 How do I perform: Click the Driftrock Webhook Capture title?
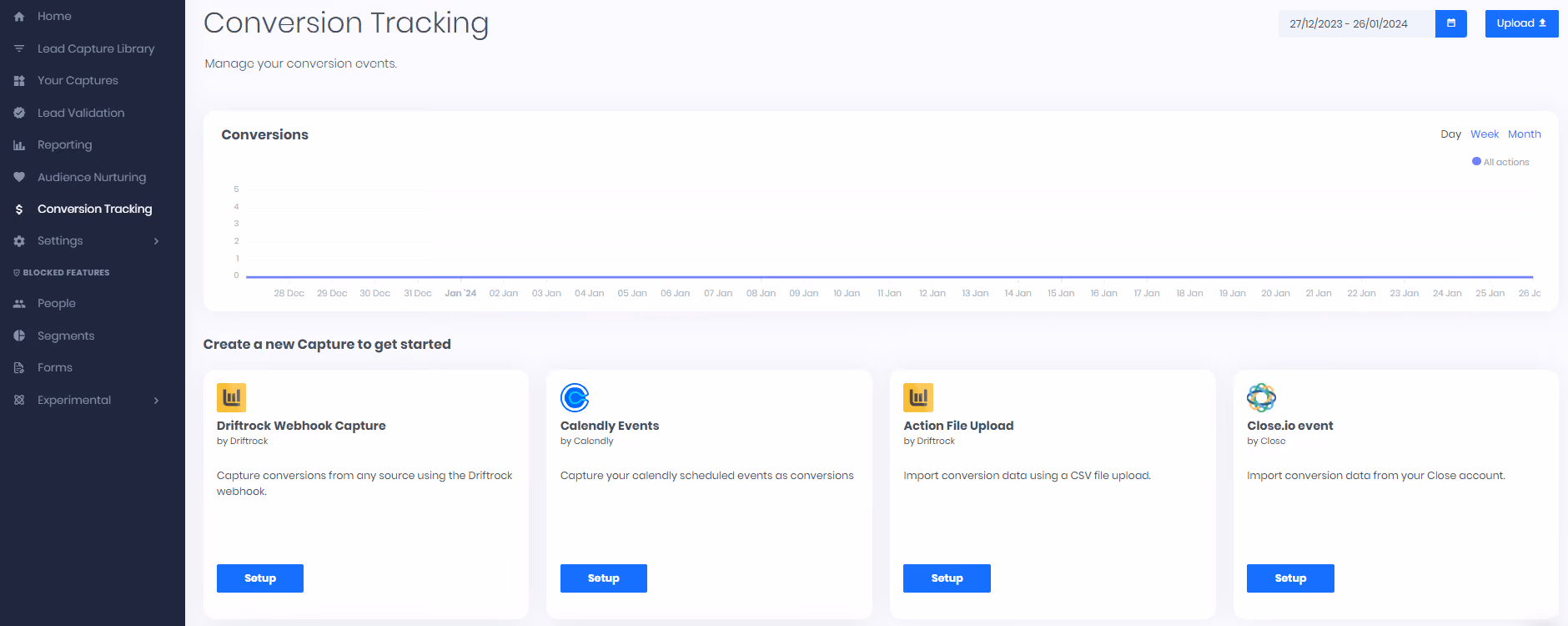click(301, 426)
